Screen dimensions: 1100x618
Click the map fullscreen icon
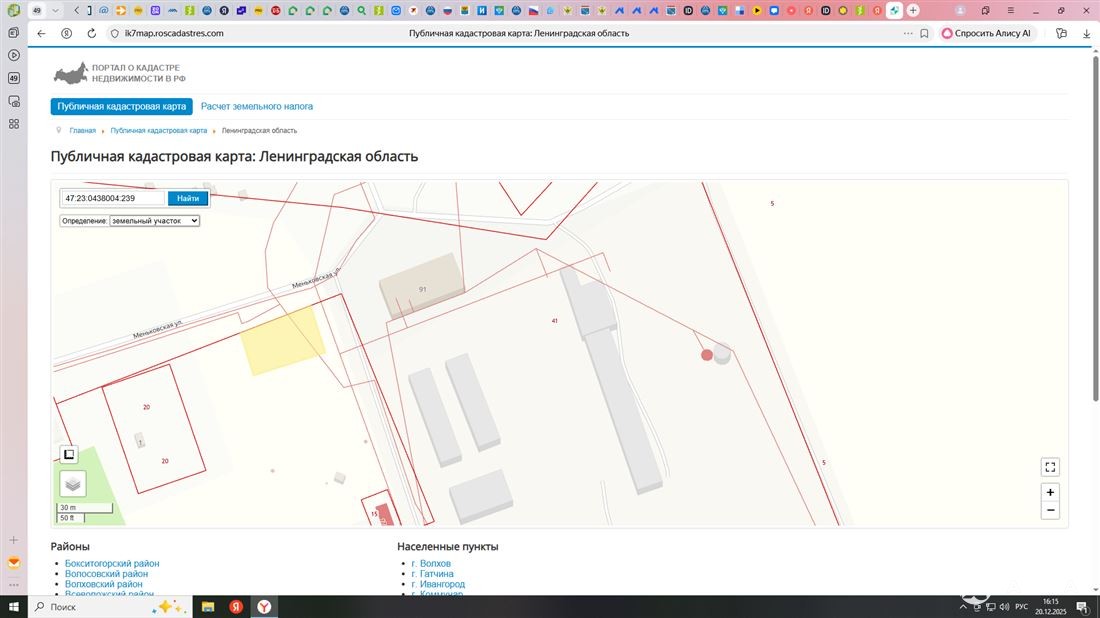coord(1050,467)
